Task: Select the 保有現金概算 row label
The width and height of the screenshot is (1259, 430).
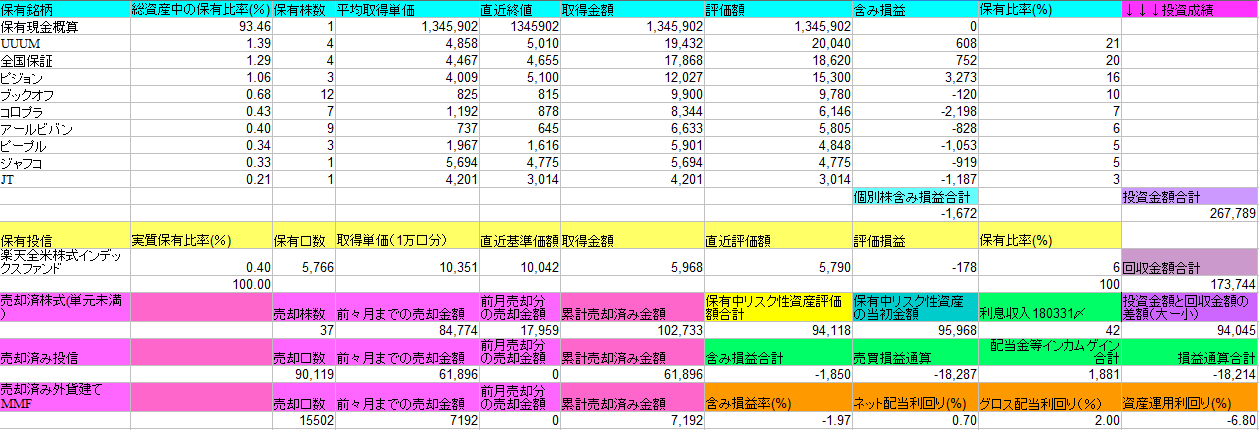Action: point(65,27)
